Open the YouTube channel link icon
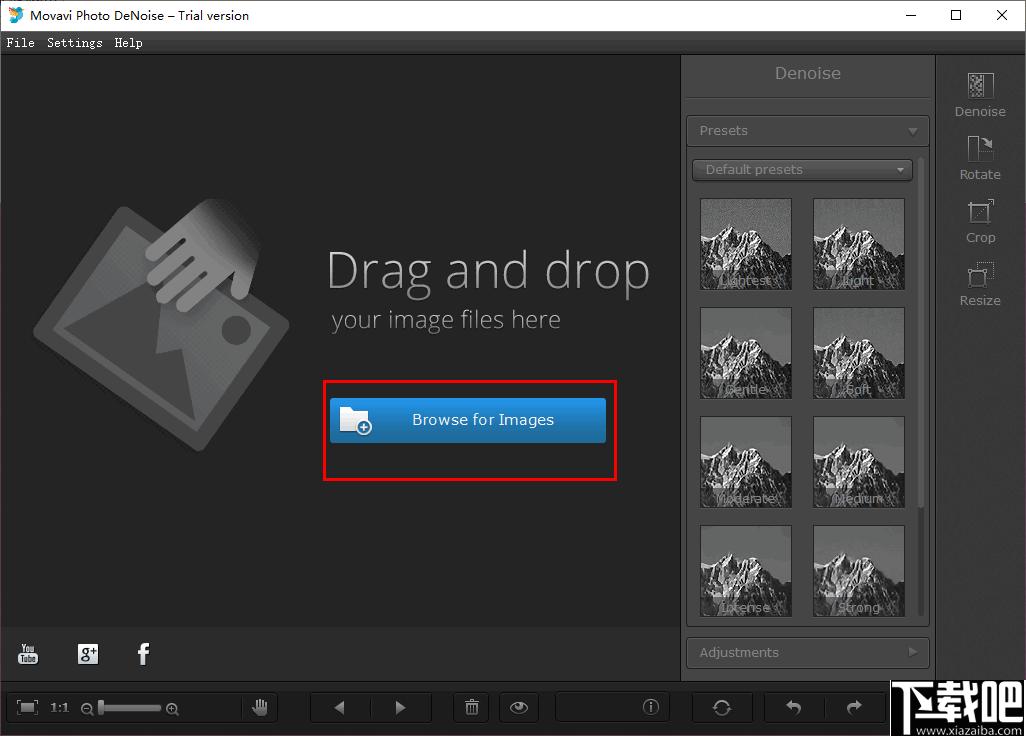The height and width of the screenshot is (736, 1026). point(27,654)
